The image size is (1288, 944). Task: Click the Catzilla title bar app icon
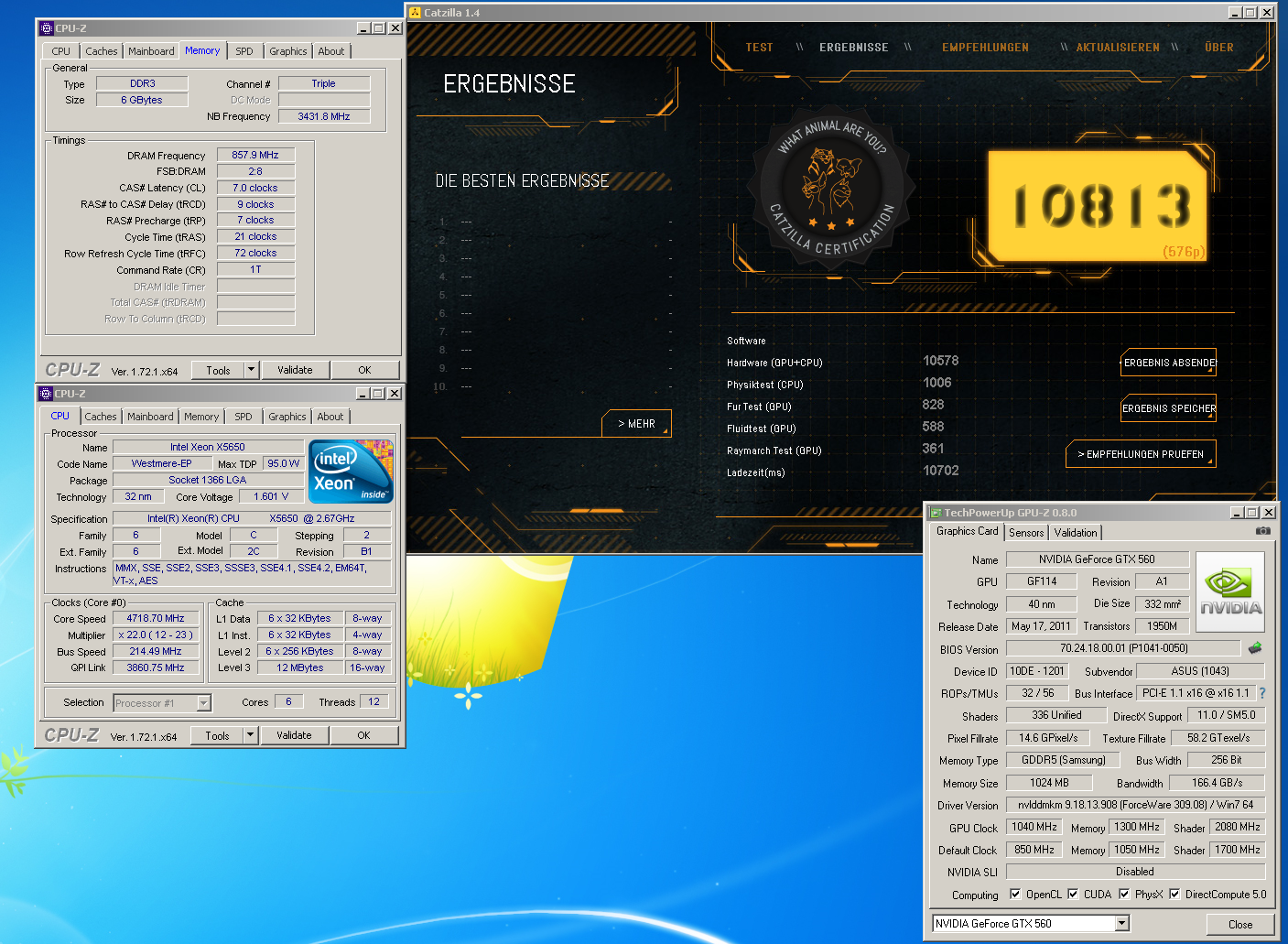(x=415, y=13)
